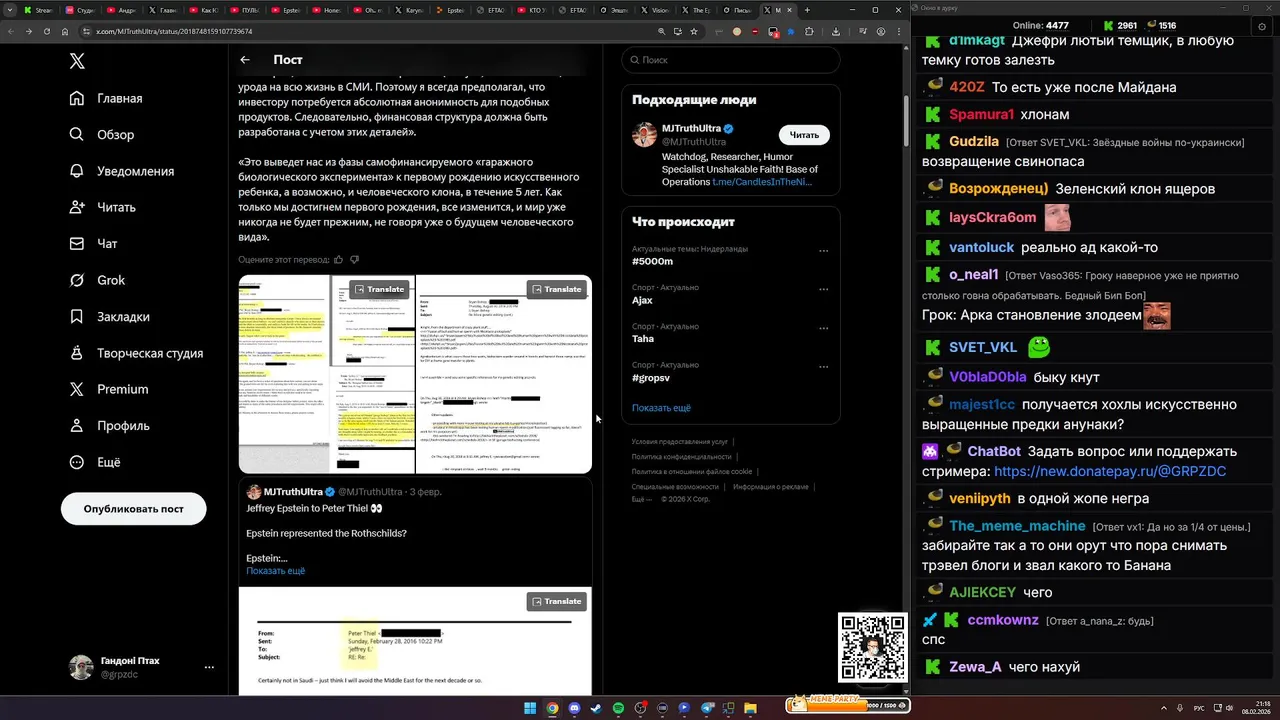Click browser back button
This screenshot has height=720, width=1280.
coord(11,31)
